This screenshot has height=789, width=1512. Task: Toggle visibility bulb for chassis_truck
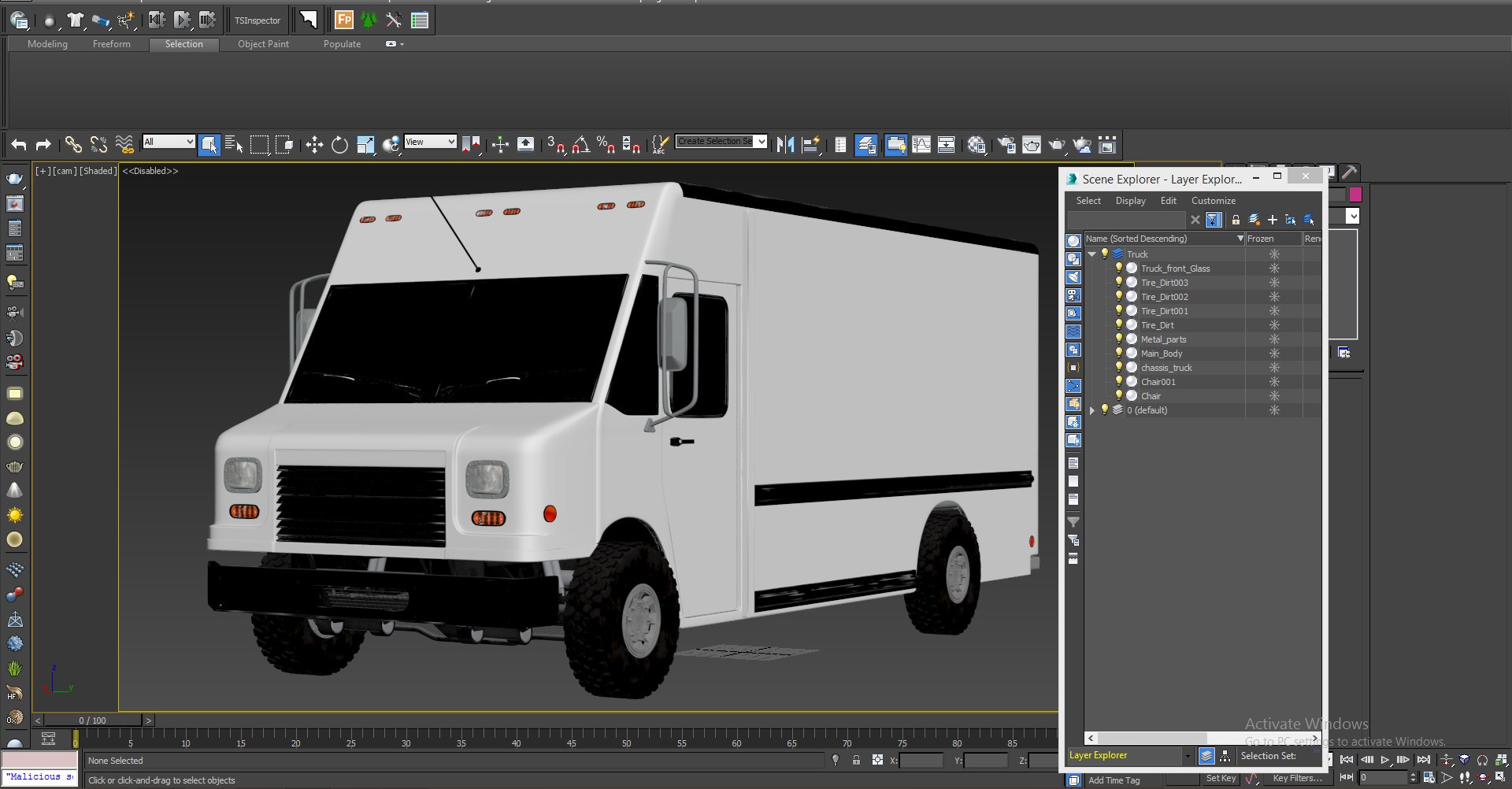1118,367
